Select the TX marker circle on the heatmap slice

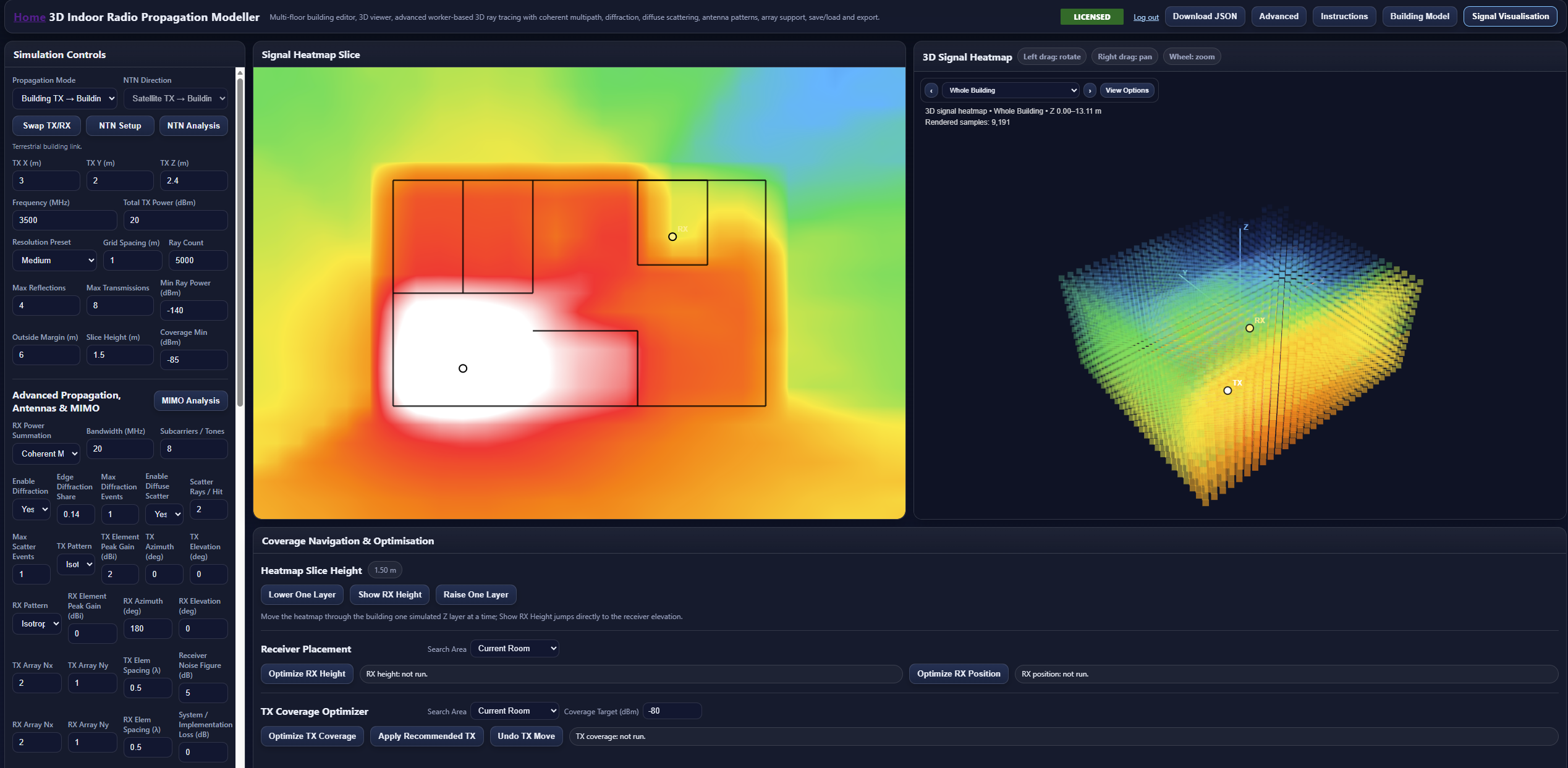click(x=463, y=368)
